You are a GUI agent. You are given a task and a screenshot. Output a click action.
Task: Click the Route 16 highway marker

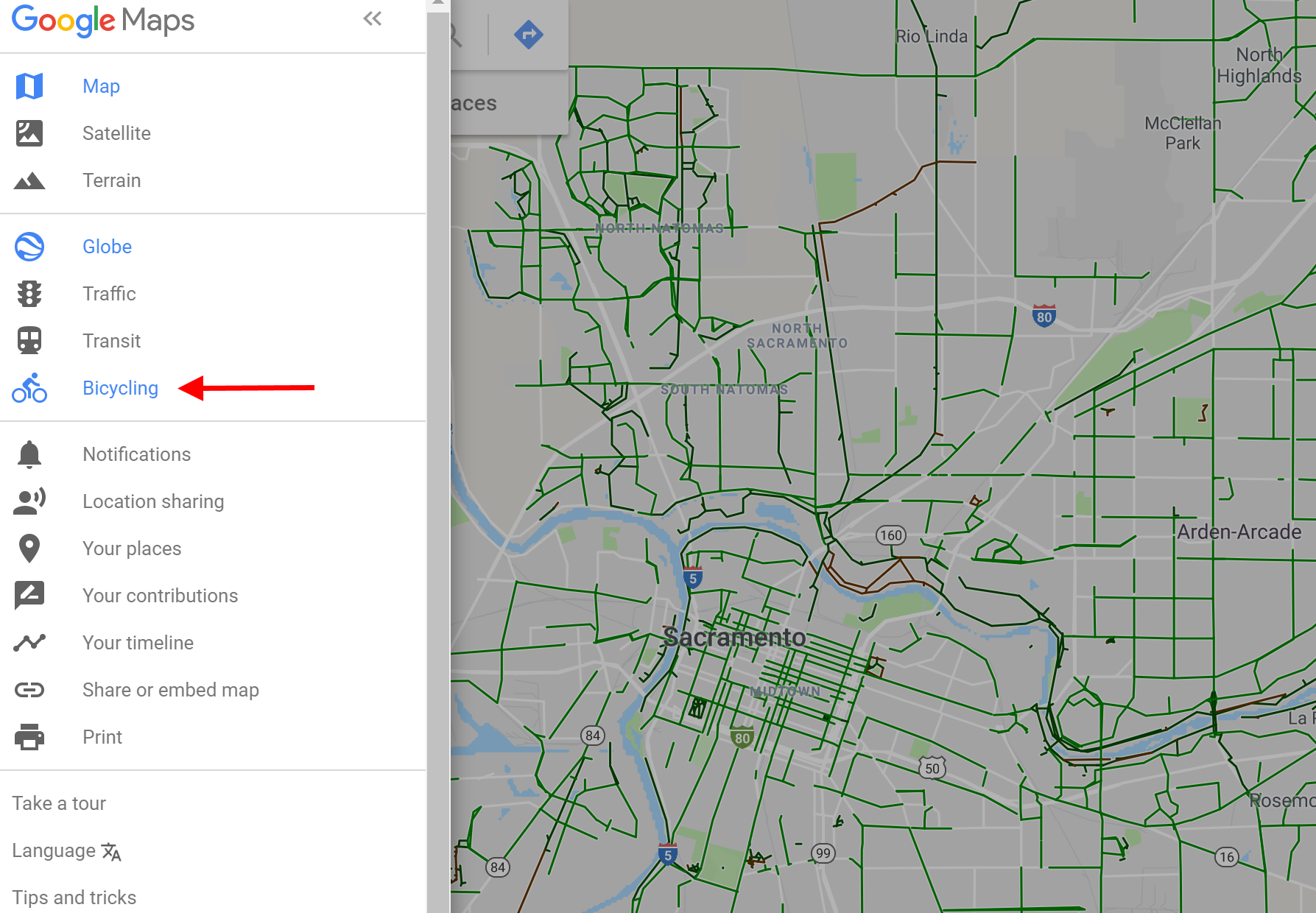pos(1226,856)
